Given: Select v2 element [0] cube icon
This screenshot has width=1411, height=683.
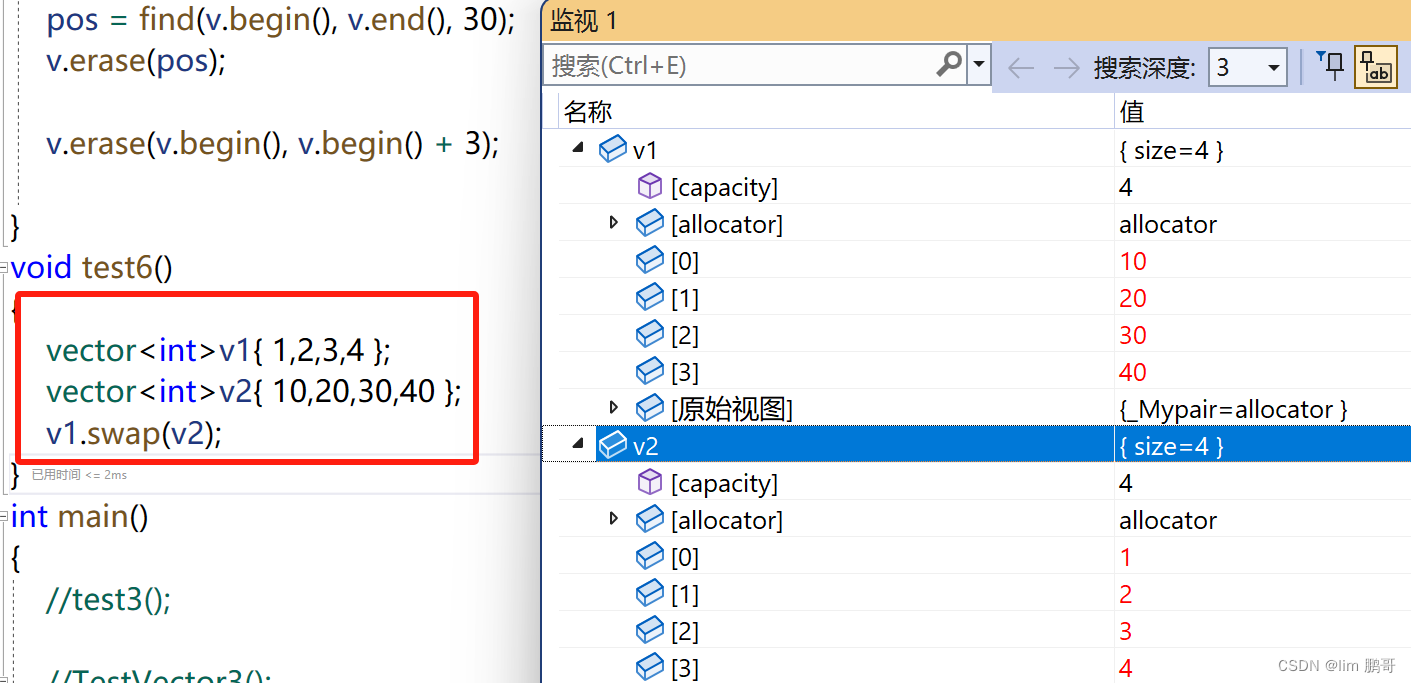Looking at the screenshot, I should coord(650,556).
